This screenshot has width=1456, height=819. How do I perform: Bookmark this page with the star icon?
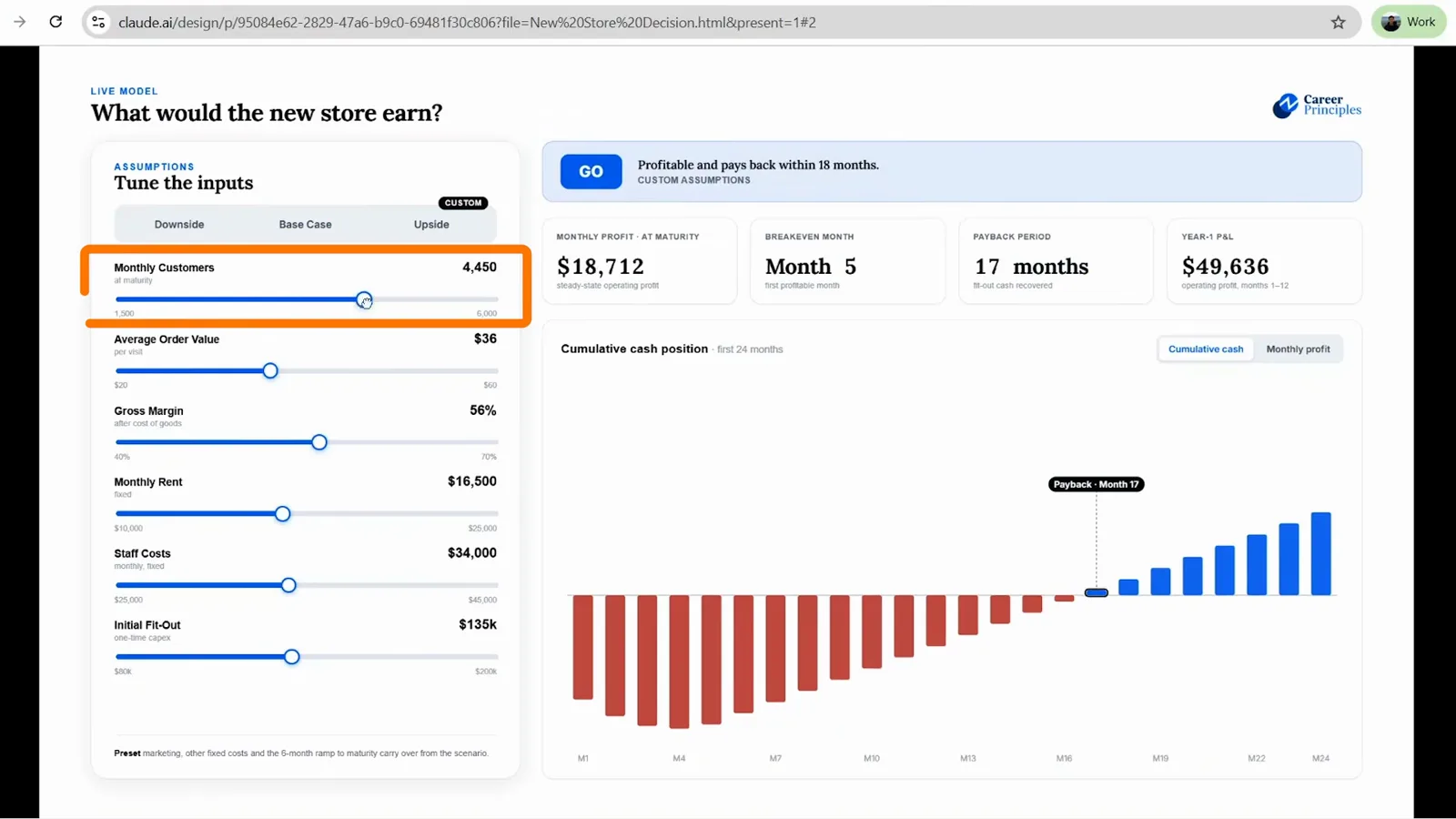click(1338, 22)
